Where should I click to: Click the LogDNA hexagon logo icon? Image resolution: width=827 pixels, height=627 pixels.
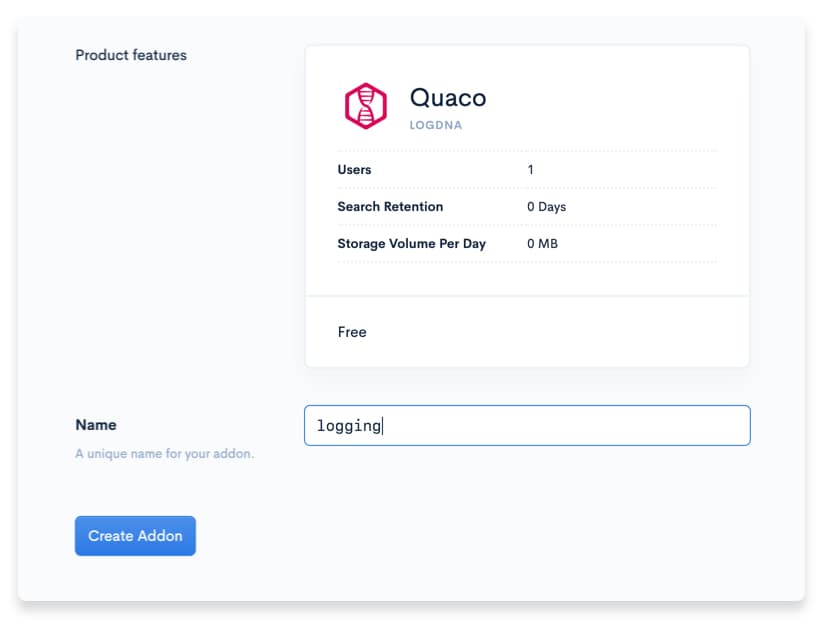(366, 105)
